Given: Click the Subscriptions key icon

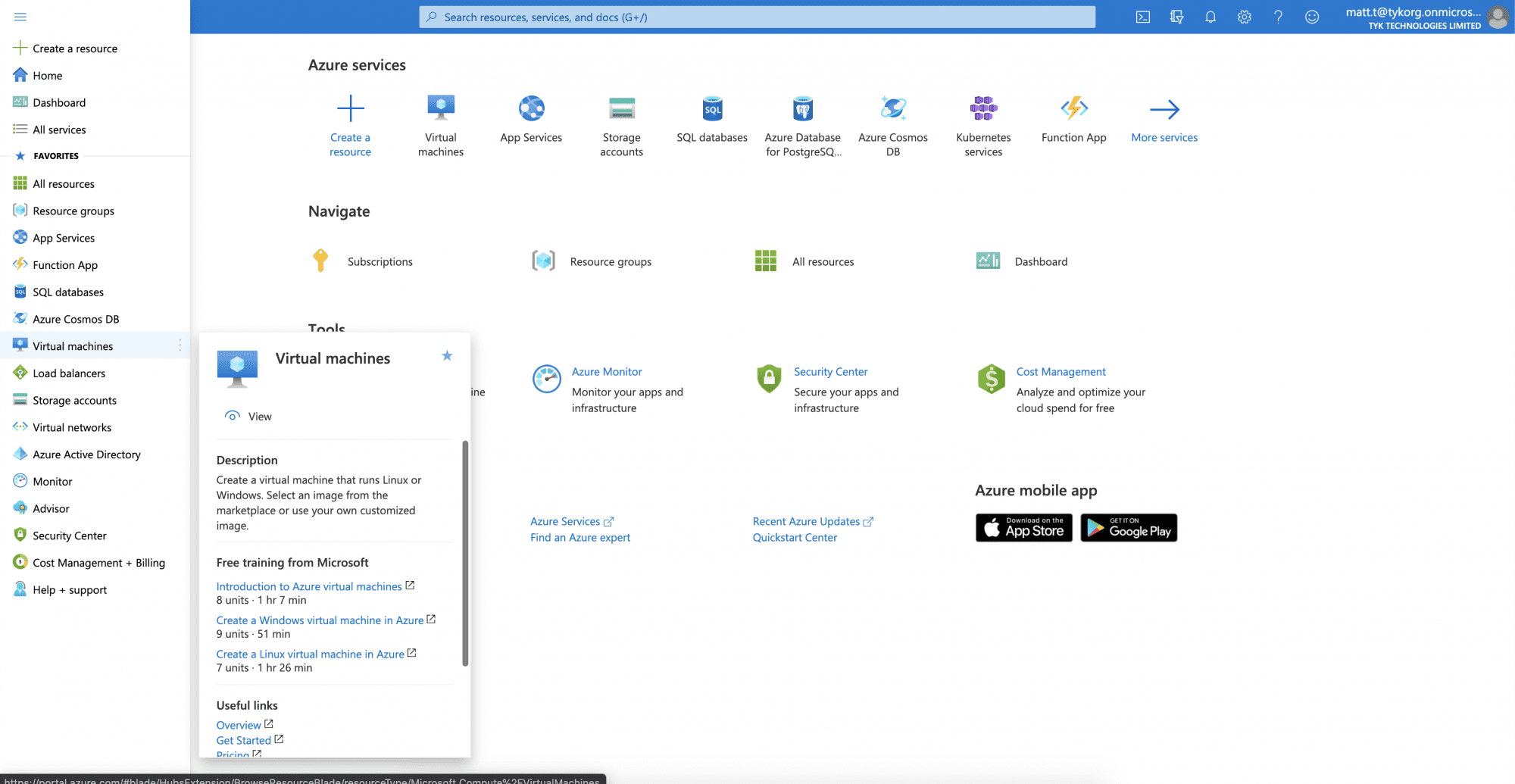Looking at the screenshot, I should (320, 261).
